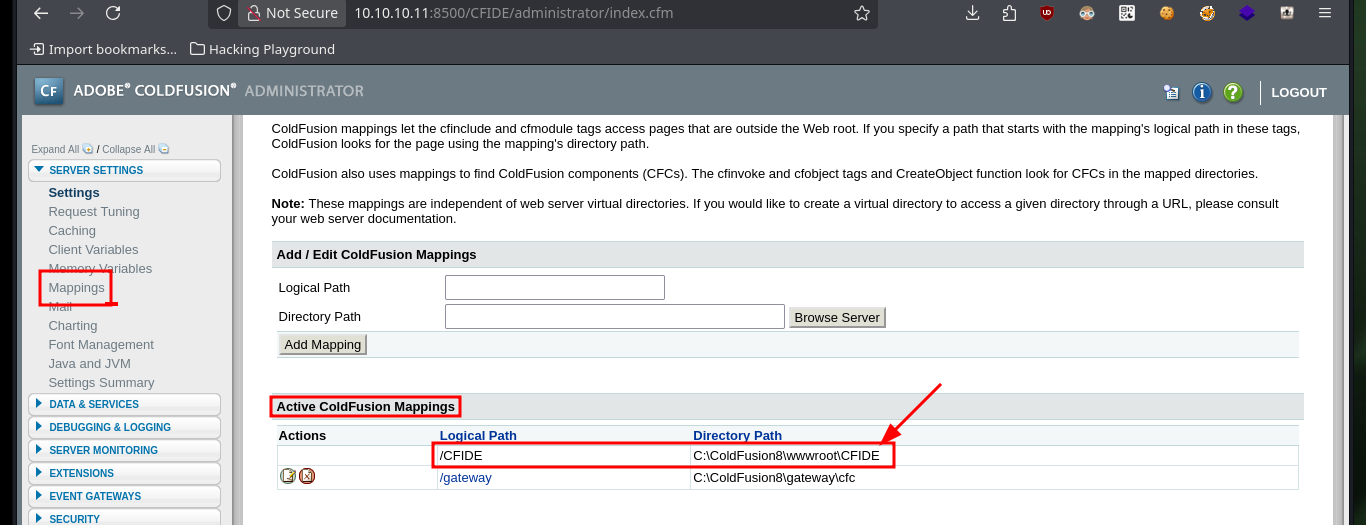
Task: Expand the Extensions section
Action: [125, 473]
